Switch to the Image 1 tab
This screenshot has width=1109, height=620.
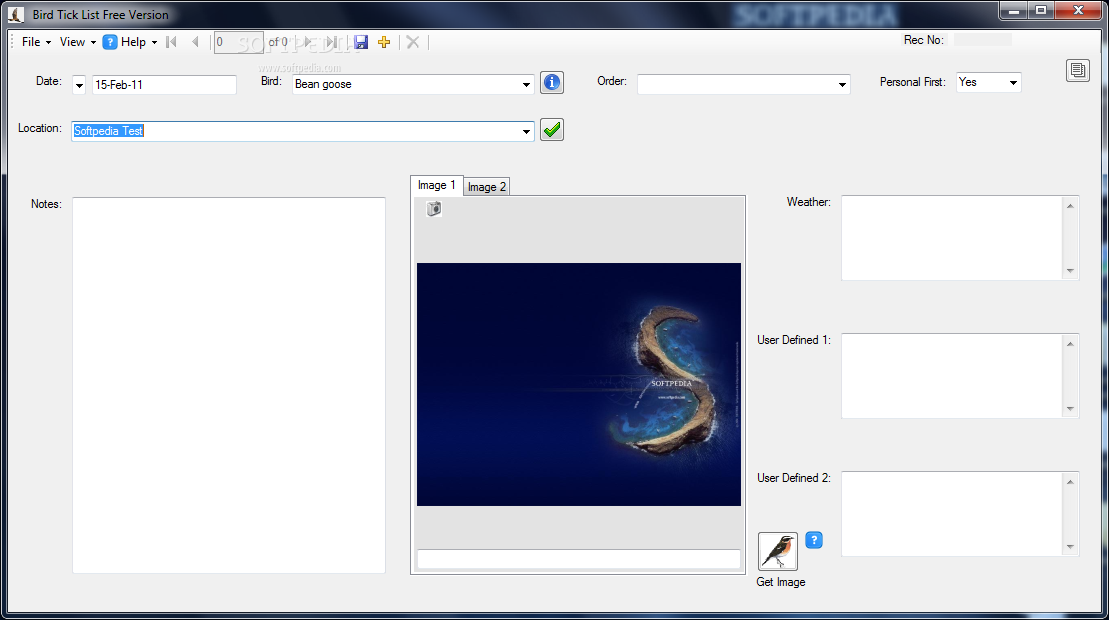tap(436, 185)
